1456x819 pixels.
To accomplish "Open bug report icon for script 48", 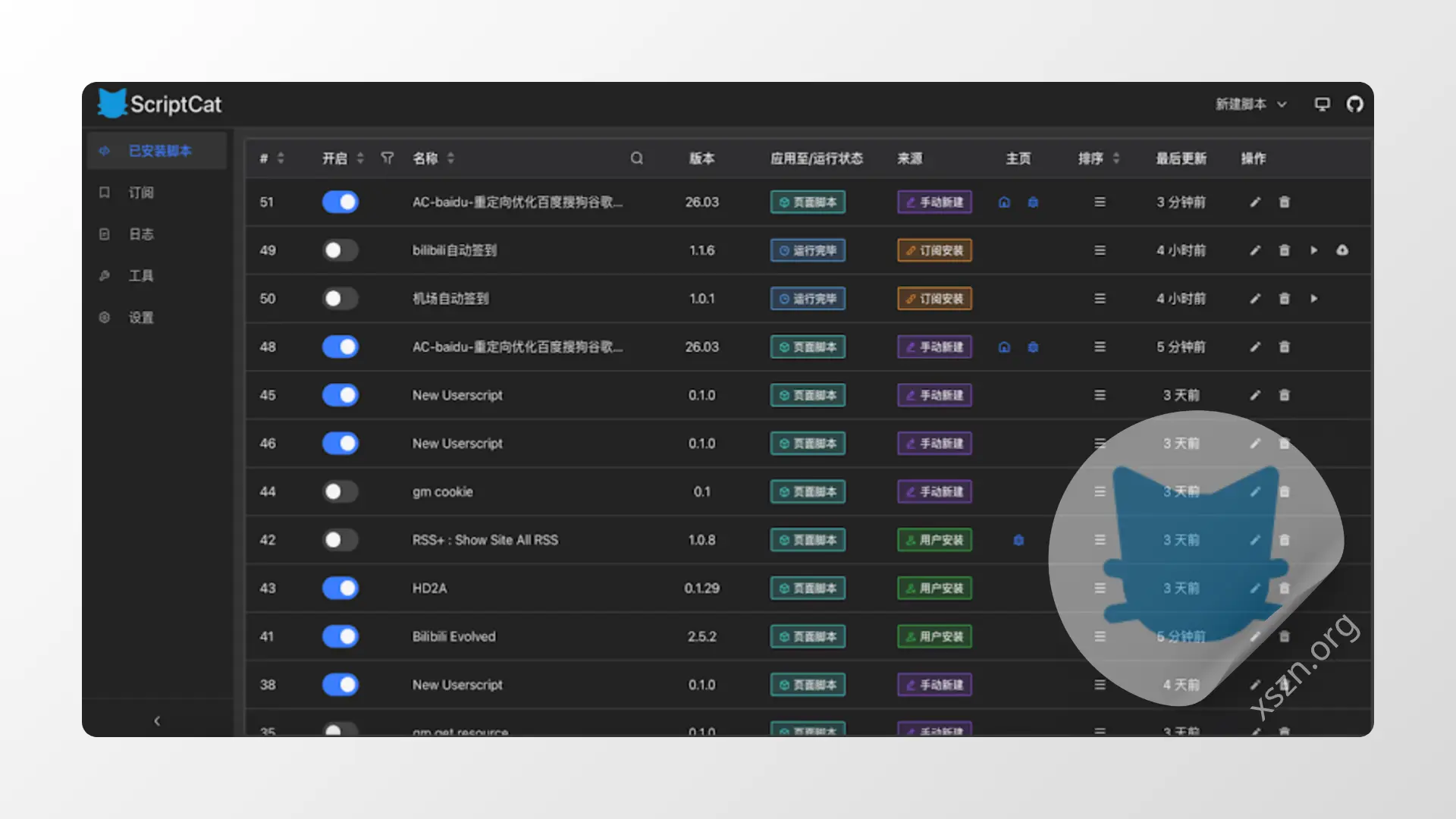I will [x=1033, y=347].
